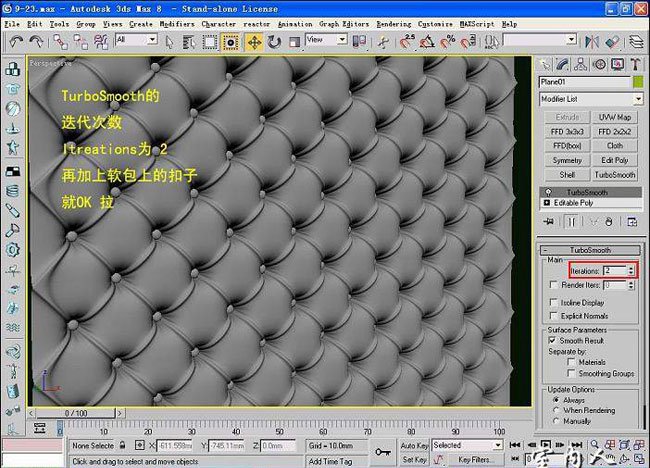Activate Select and Rotate tool

[x=274, y=42]
